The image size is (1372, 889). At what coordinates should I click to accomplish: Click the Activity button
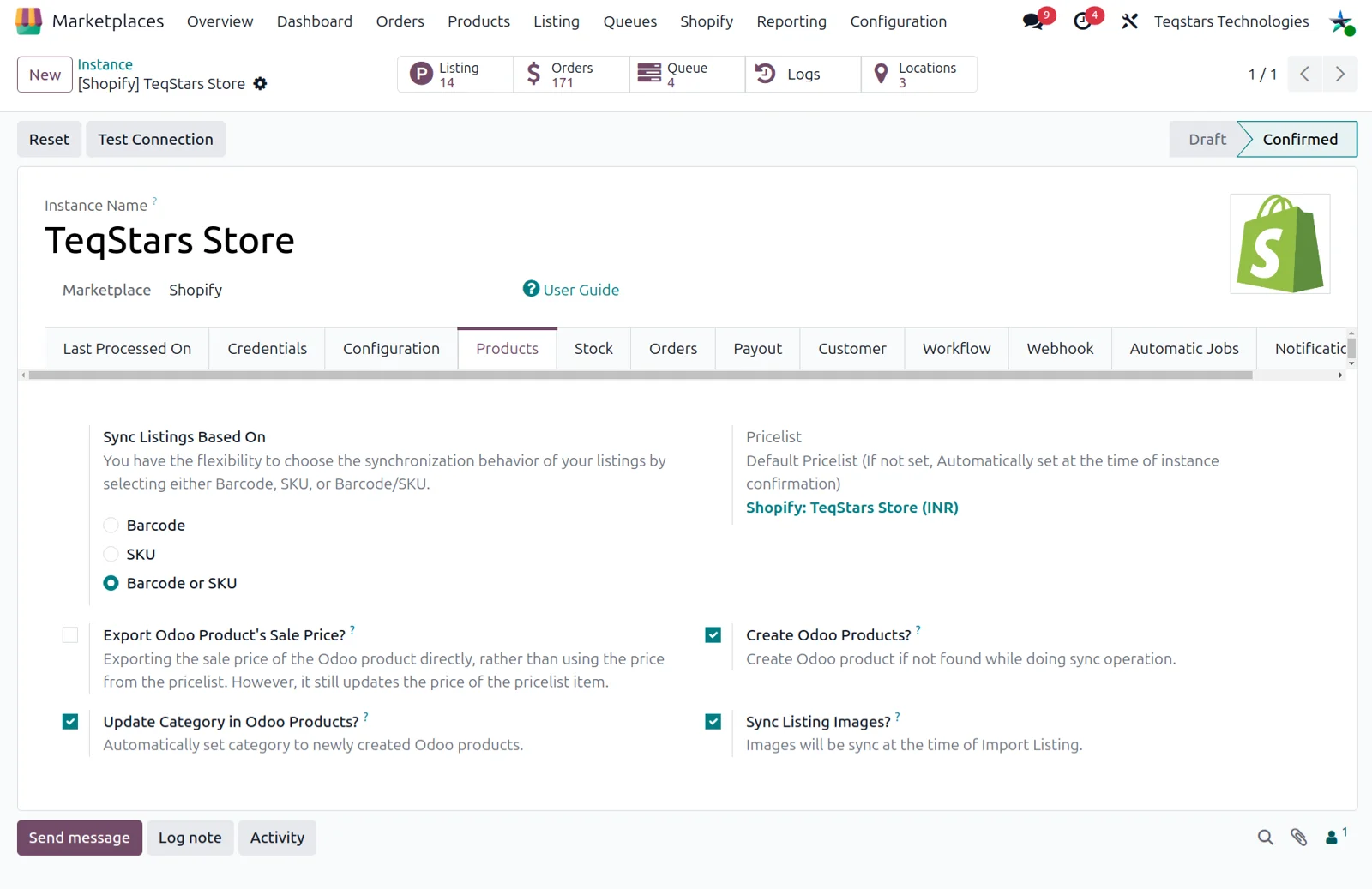pos(277,838)
